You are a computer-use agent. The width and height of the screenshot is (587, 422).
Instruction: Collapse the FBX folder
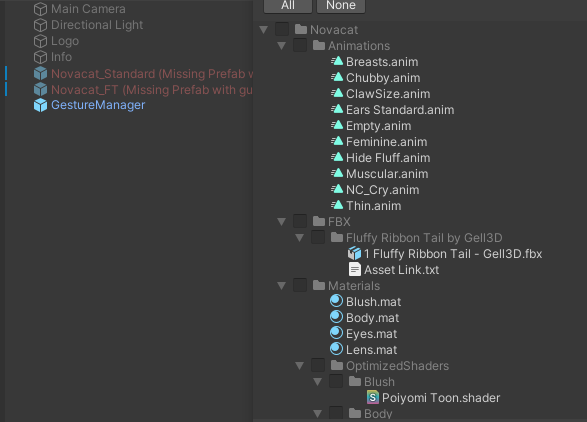pos(282,222)
